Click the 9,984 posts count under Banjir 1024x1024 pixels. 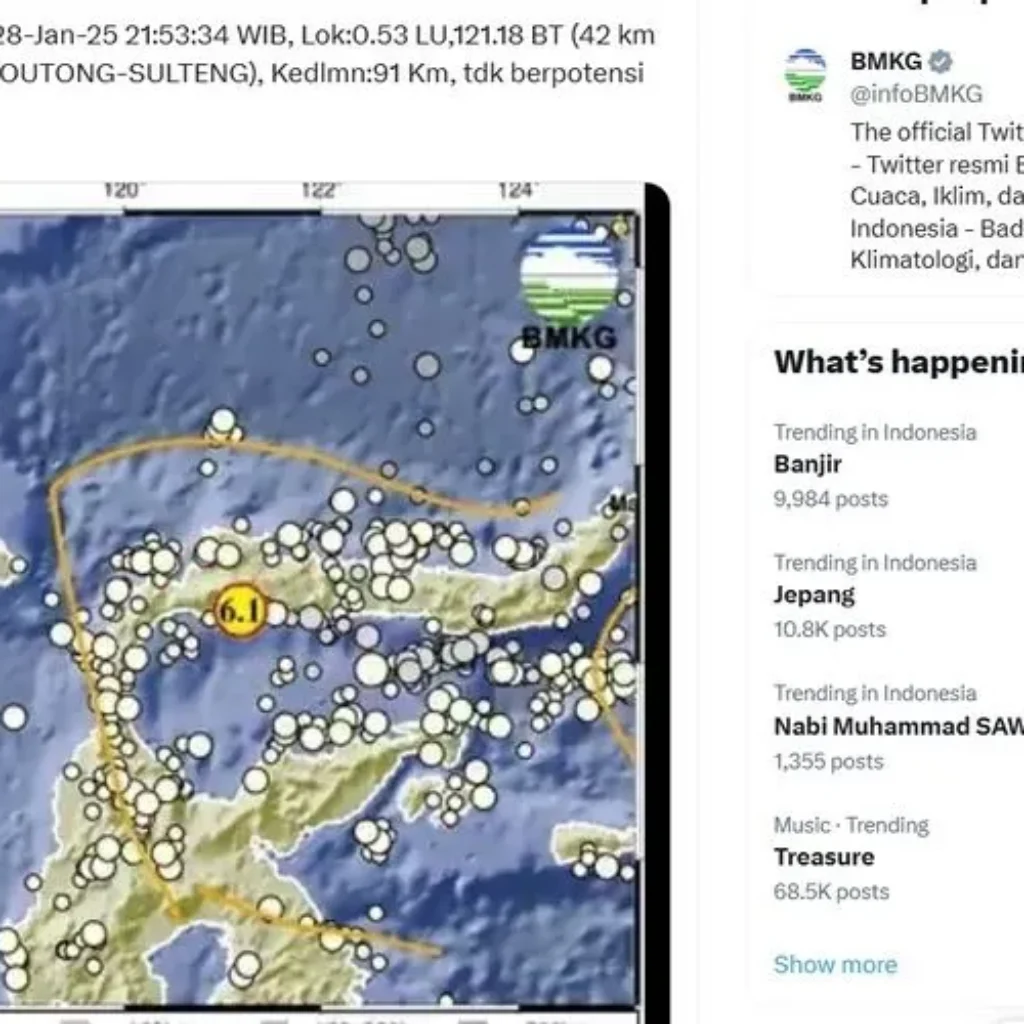pos(829,498)
